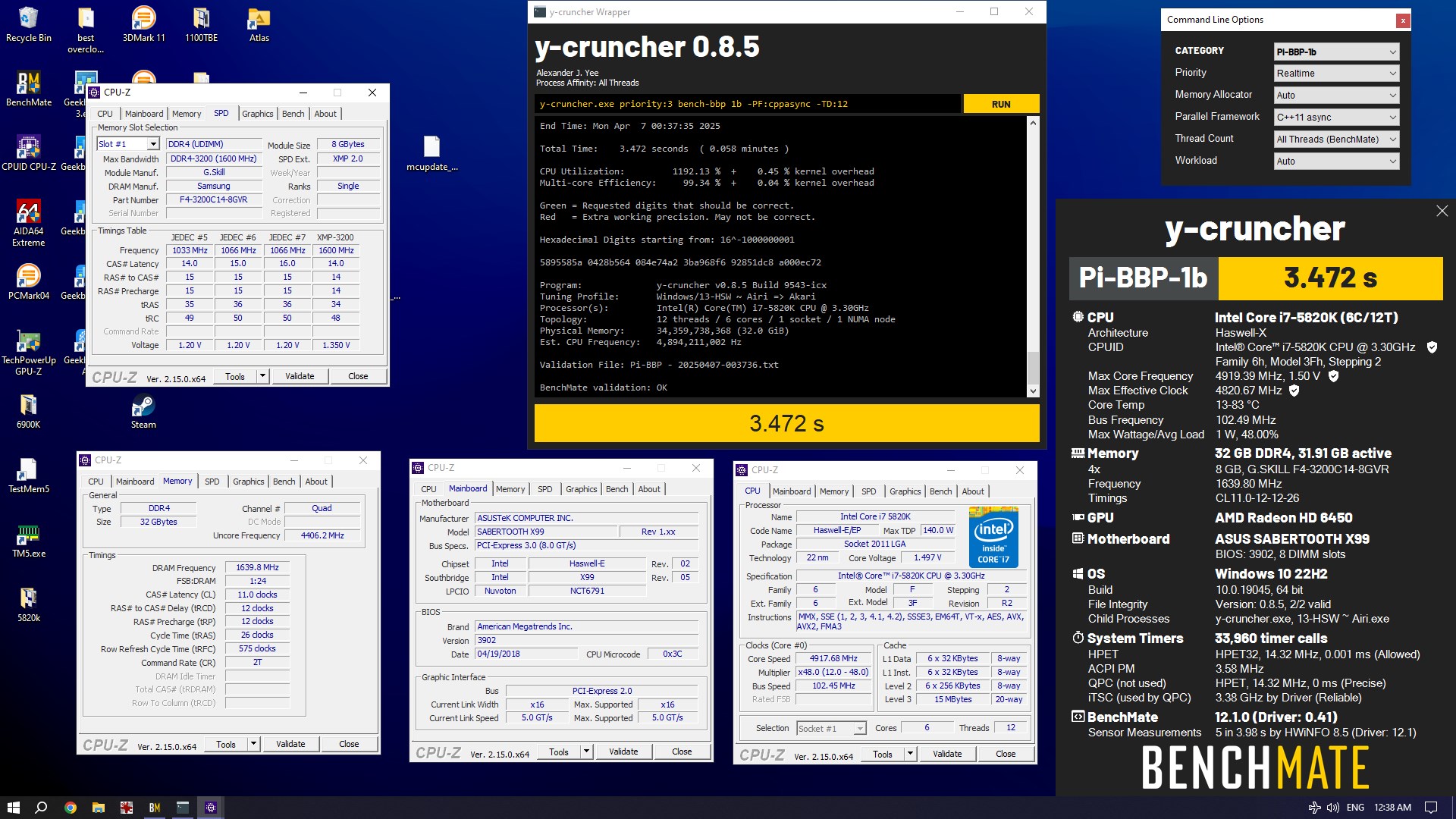Open the Thread Count dropdown
The image size is (1456, 819).
pyautogui.click(x=1336, y=140)
